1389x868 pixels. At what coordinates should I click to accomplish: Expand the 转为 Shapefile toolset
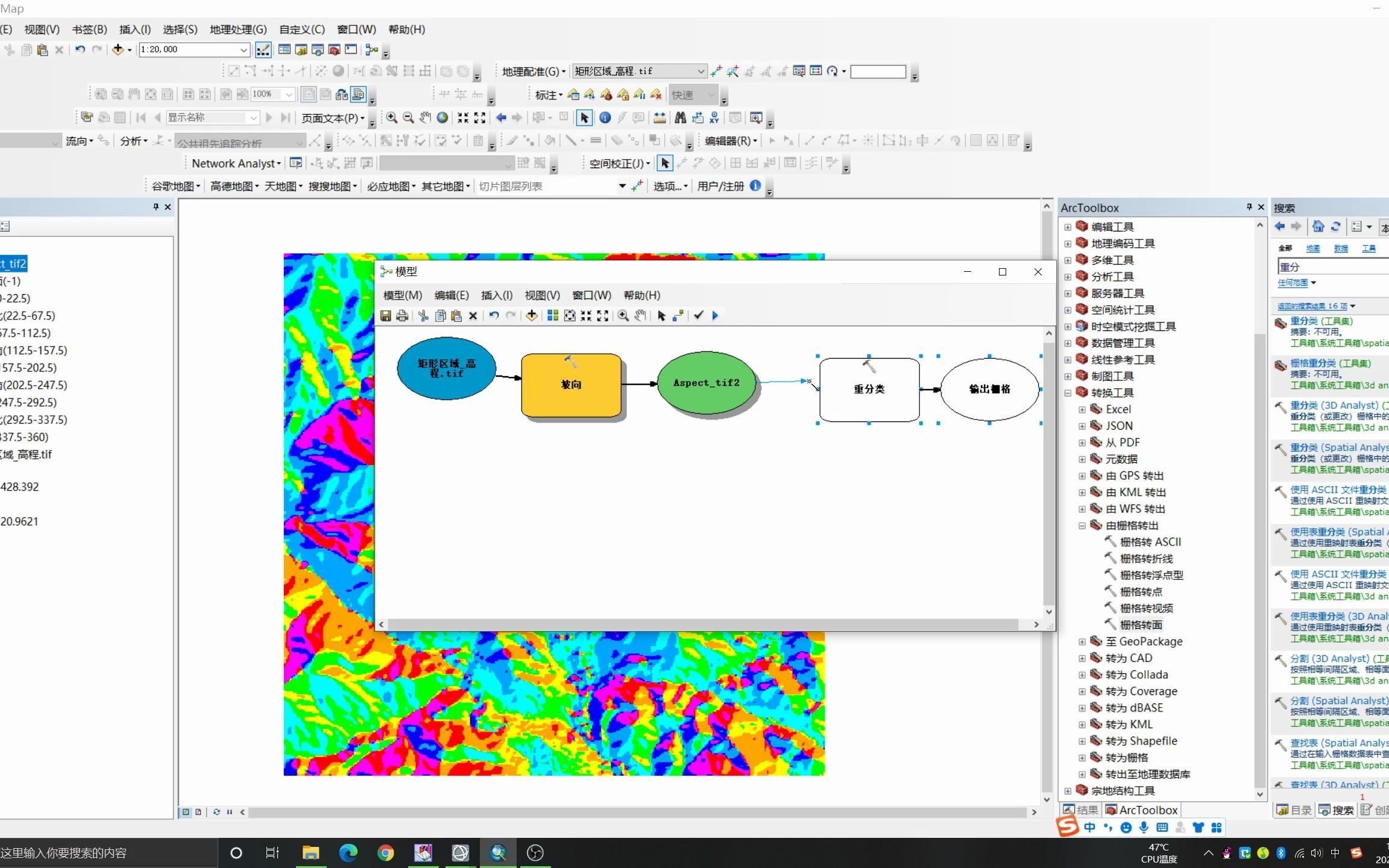pyautogui.click(x=1082, y=741)
